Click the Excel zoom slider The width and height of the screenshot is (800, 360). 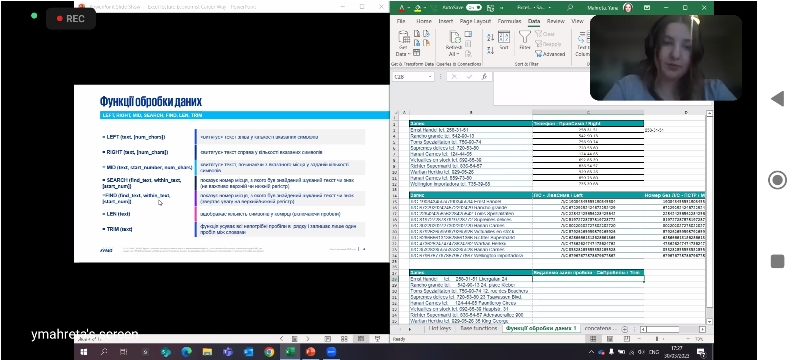[663, 339]
